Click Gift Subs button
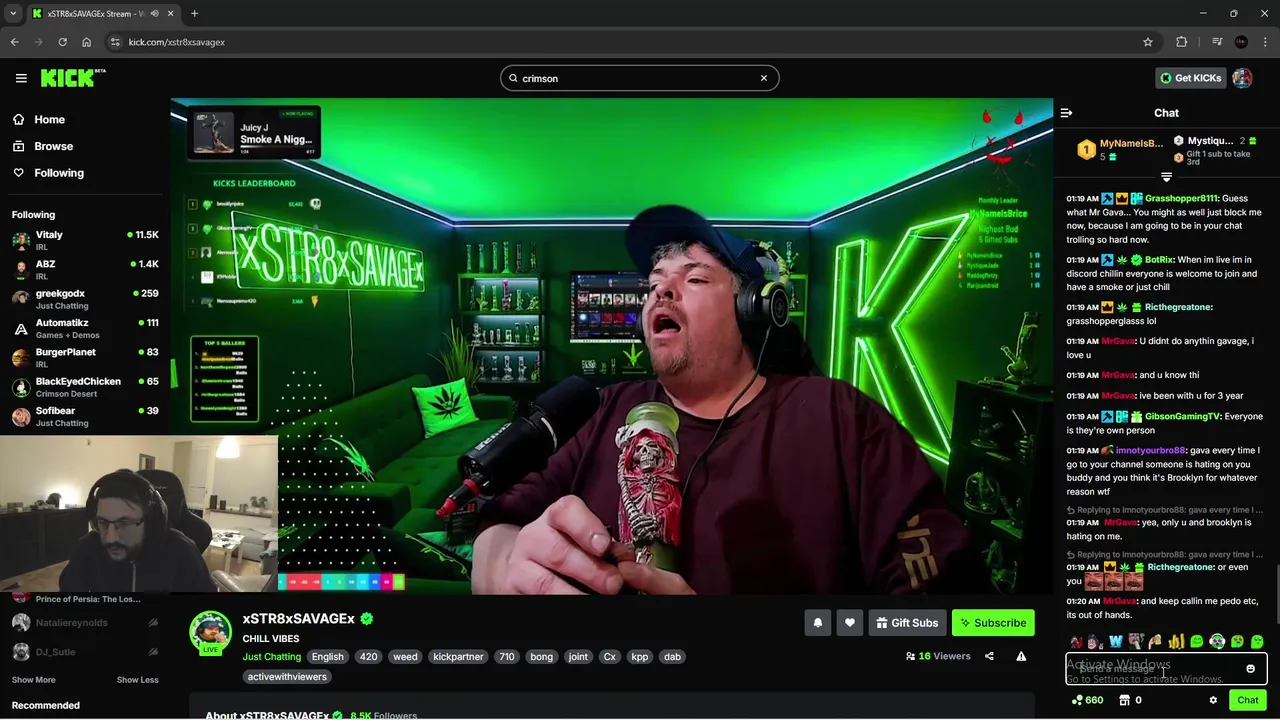This screenshot has height=720, width=1280. tap(907, 623)
